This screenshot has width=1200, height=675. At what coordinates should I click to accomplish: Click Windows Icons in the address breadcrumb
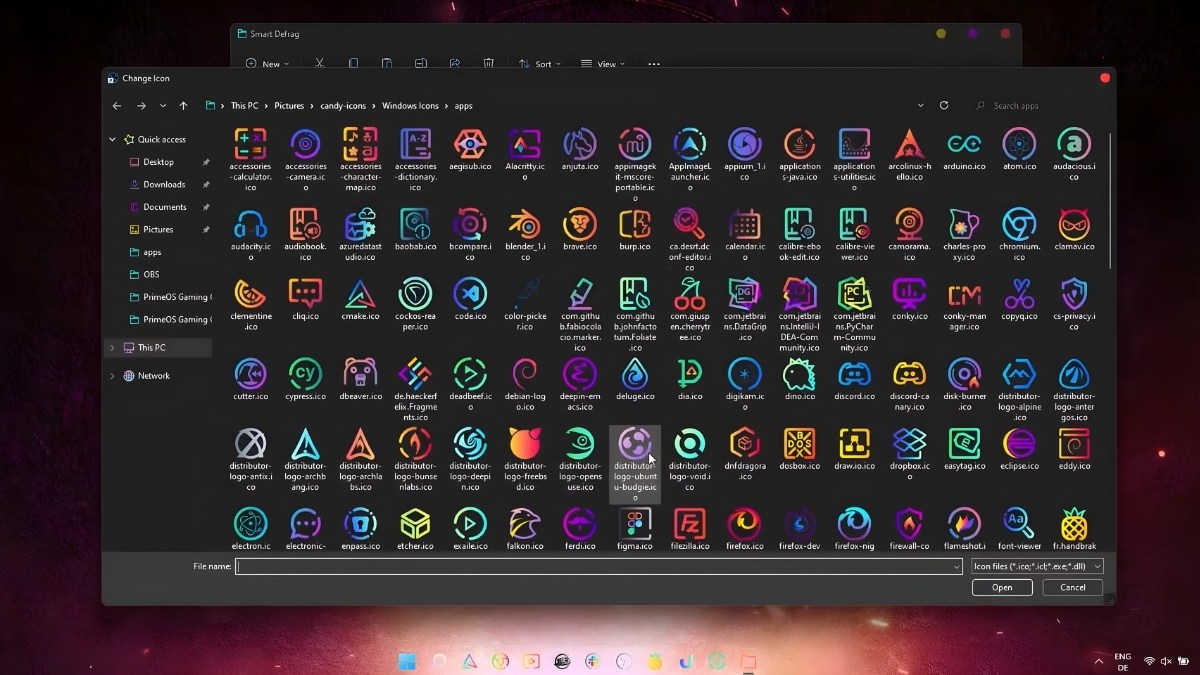(410, 106)
